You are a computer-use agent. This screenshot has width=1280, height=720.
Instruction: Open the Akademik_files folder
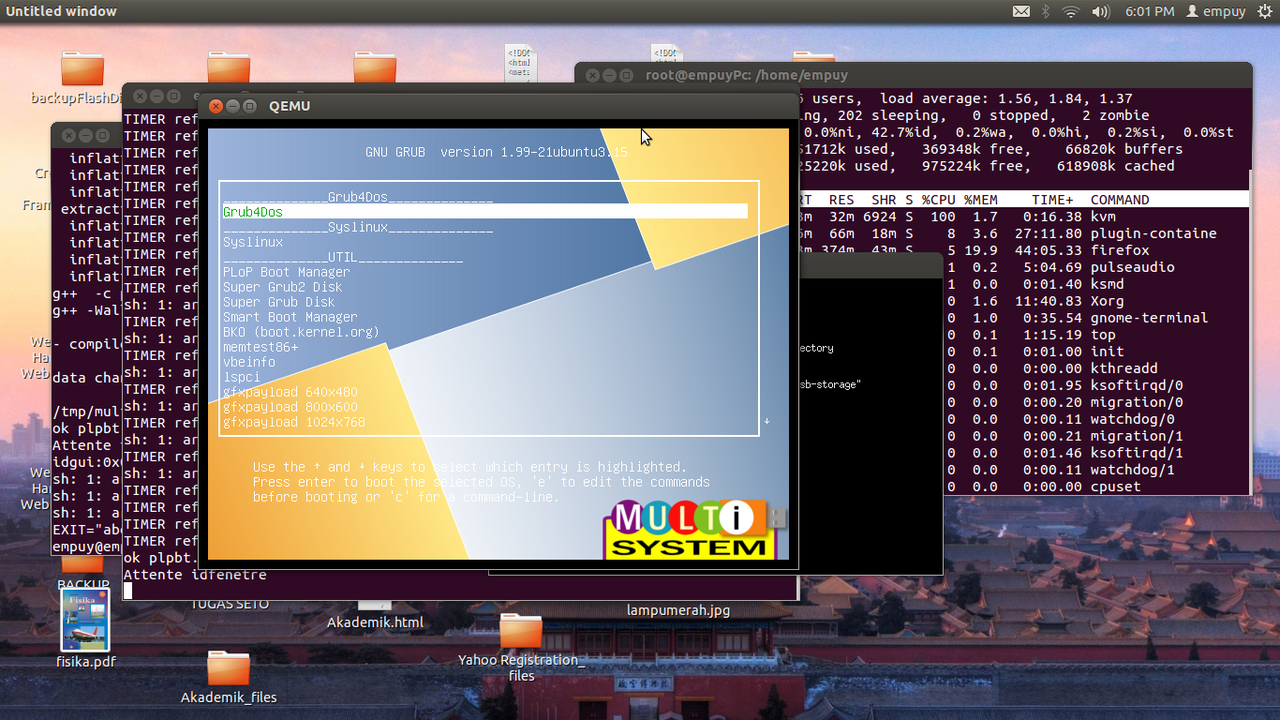pyautogui.click(x=228, y=670)
